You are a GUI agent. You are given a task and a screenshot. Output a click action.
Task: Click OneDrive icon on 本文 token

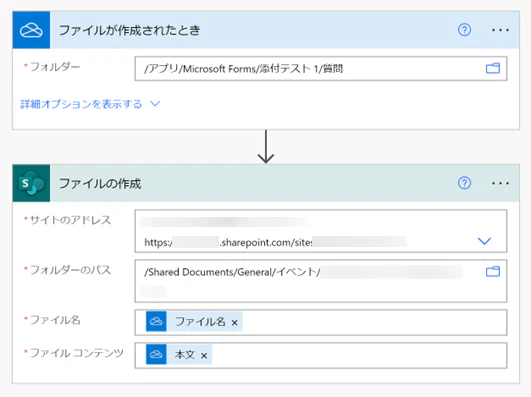tap(156, 355)
